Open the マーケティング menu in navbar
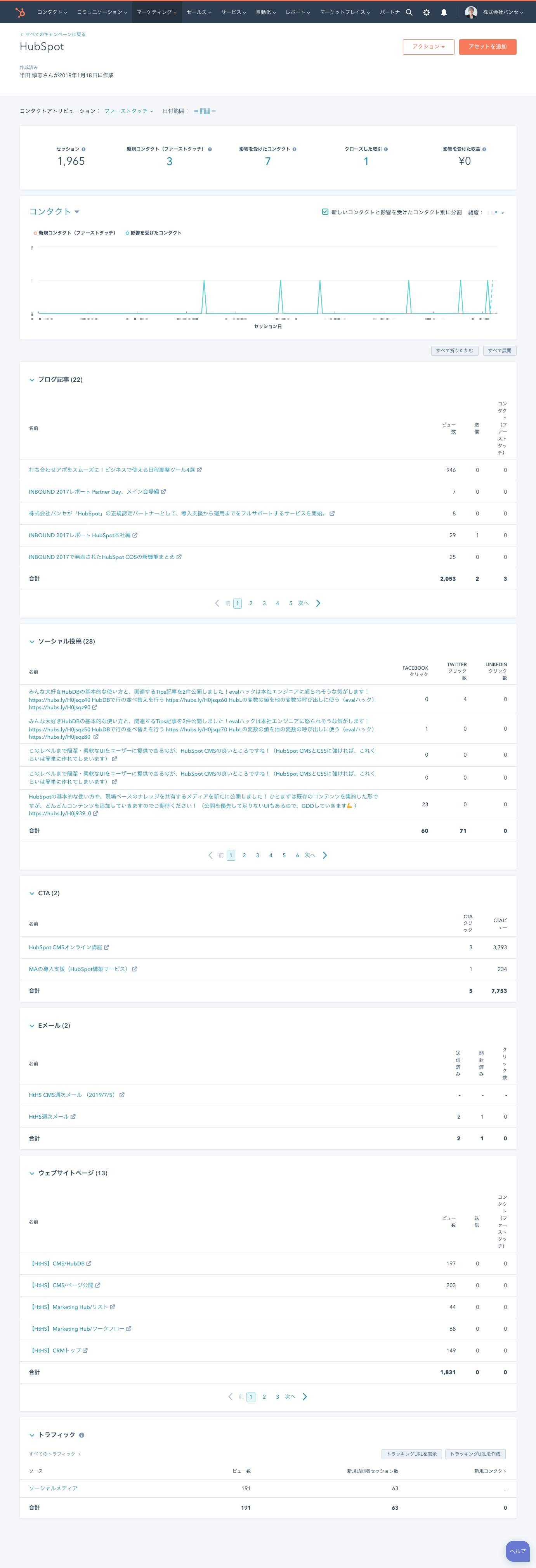Image resolution: width=536 pixels, height=1568 pixels. coord(156,12)
